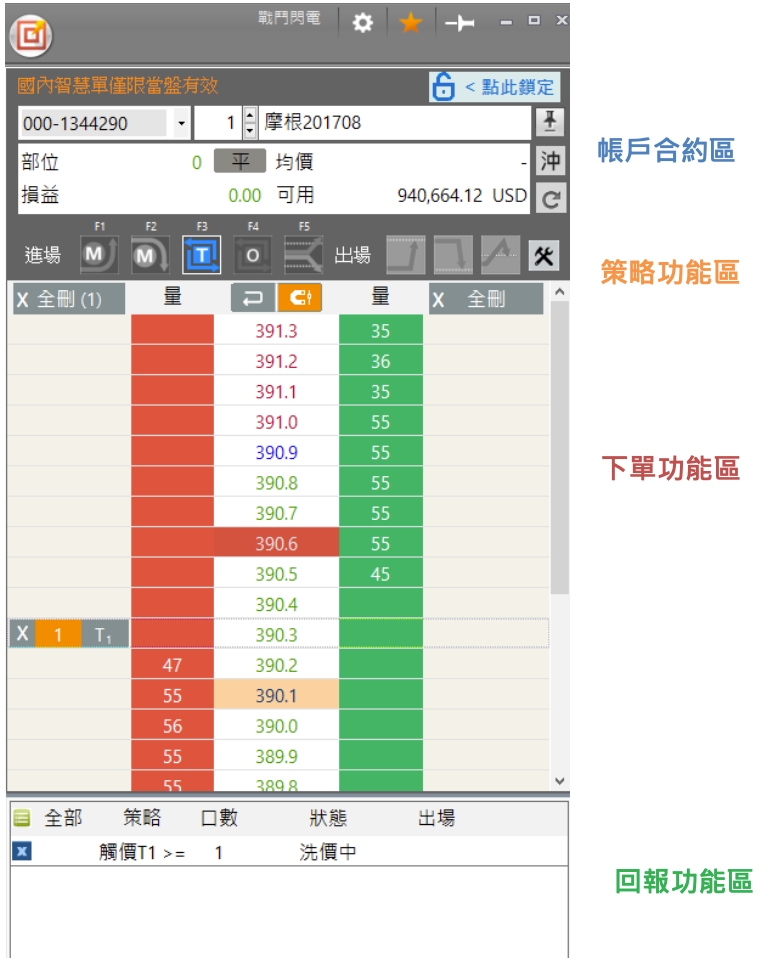Click the left X 全刪 (1) button
The width and height of the screenshot is (773, 963).
coord(68,299)
